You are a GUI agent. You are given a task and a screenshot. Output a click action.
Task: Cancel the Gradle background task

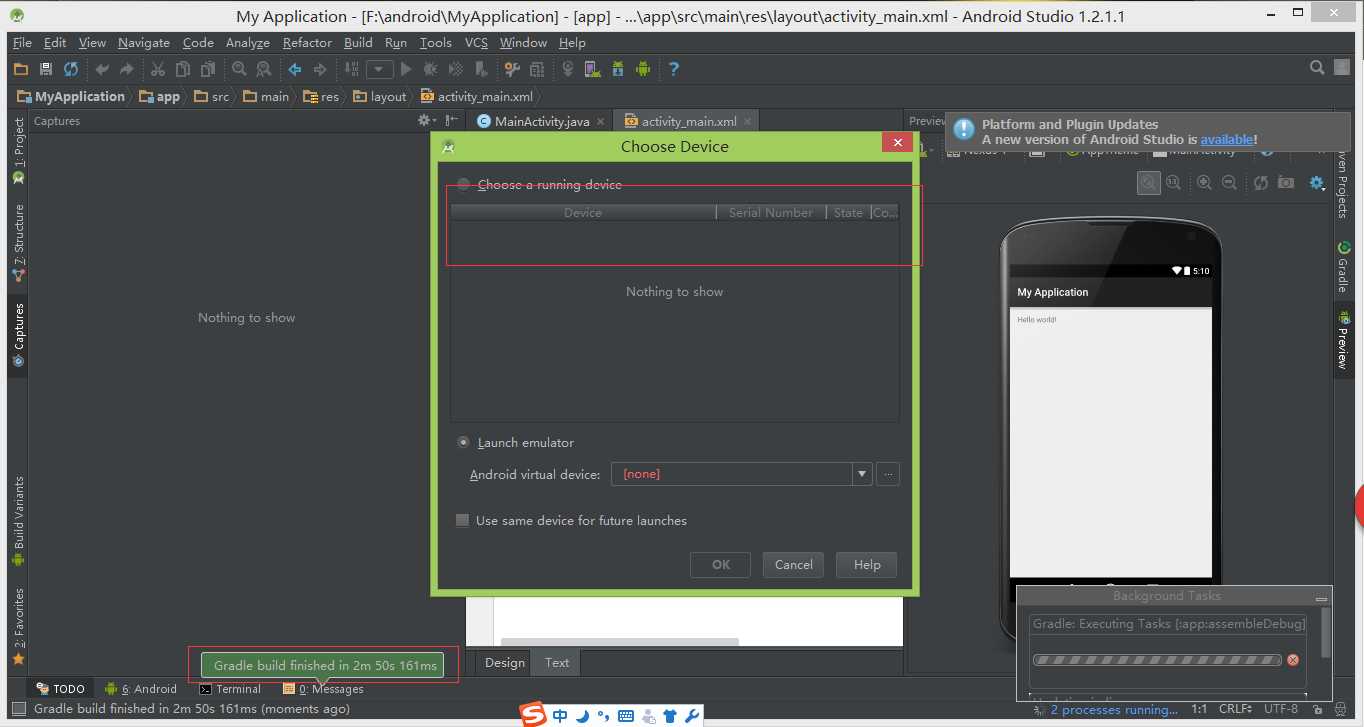pyautogui.click(x=1293, y=660)
